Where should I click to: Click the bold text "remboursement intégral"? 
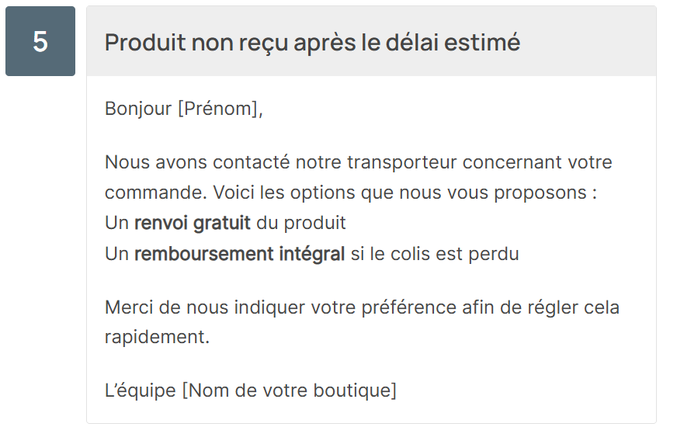(239, 254)
